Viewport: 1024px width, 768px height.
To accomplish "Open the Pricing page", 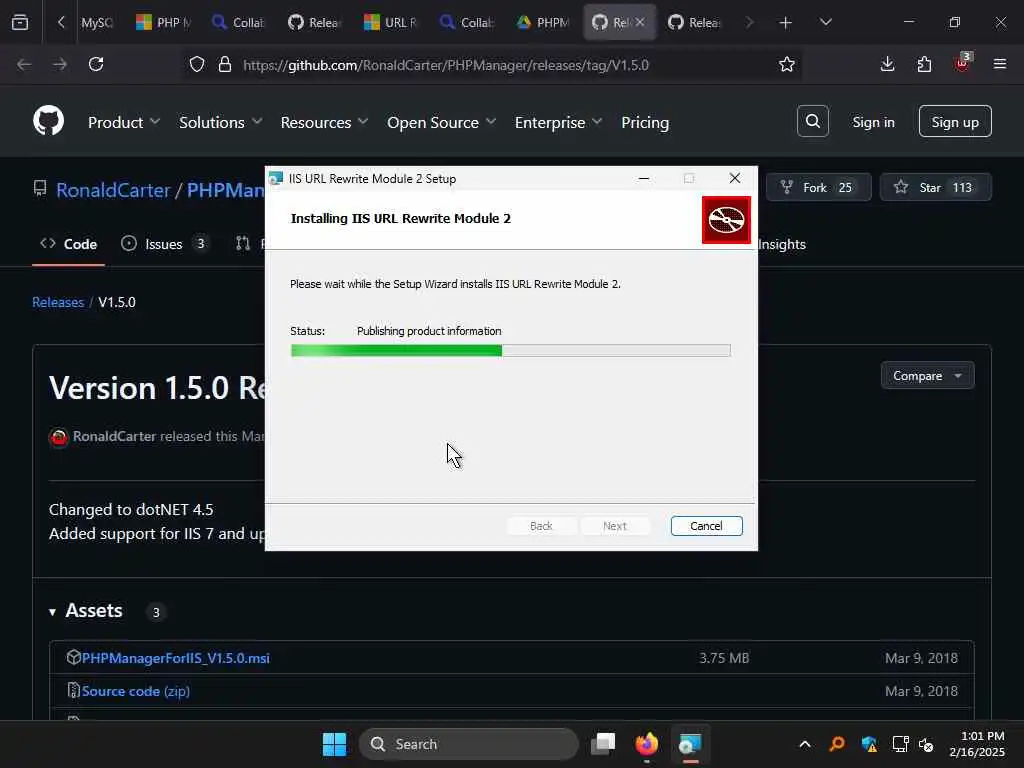I will coord(645,122).
